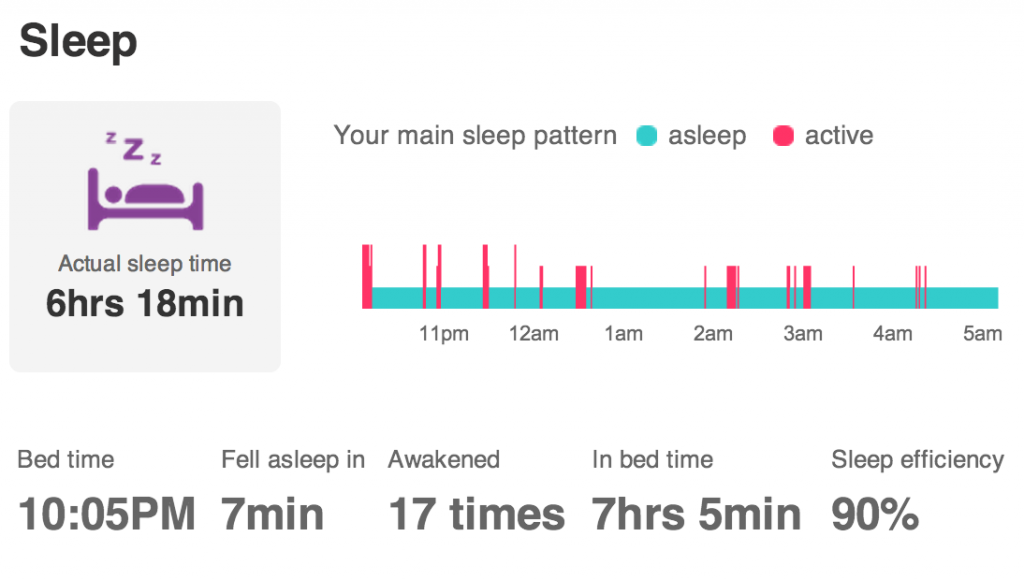
Task: Click the 12am timeline label
Action: [x=534, y=334]
